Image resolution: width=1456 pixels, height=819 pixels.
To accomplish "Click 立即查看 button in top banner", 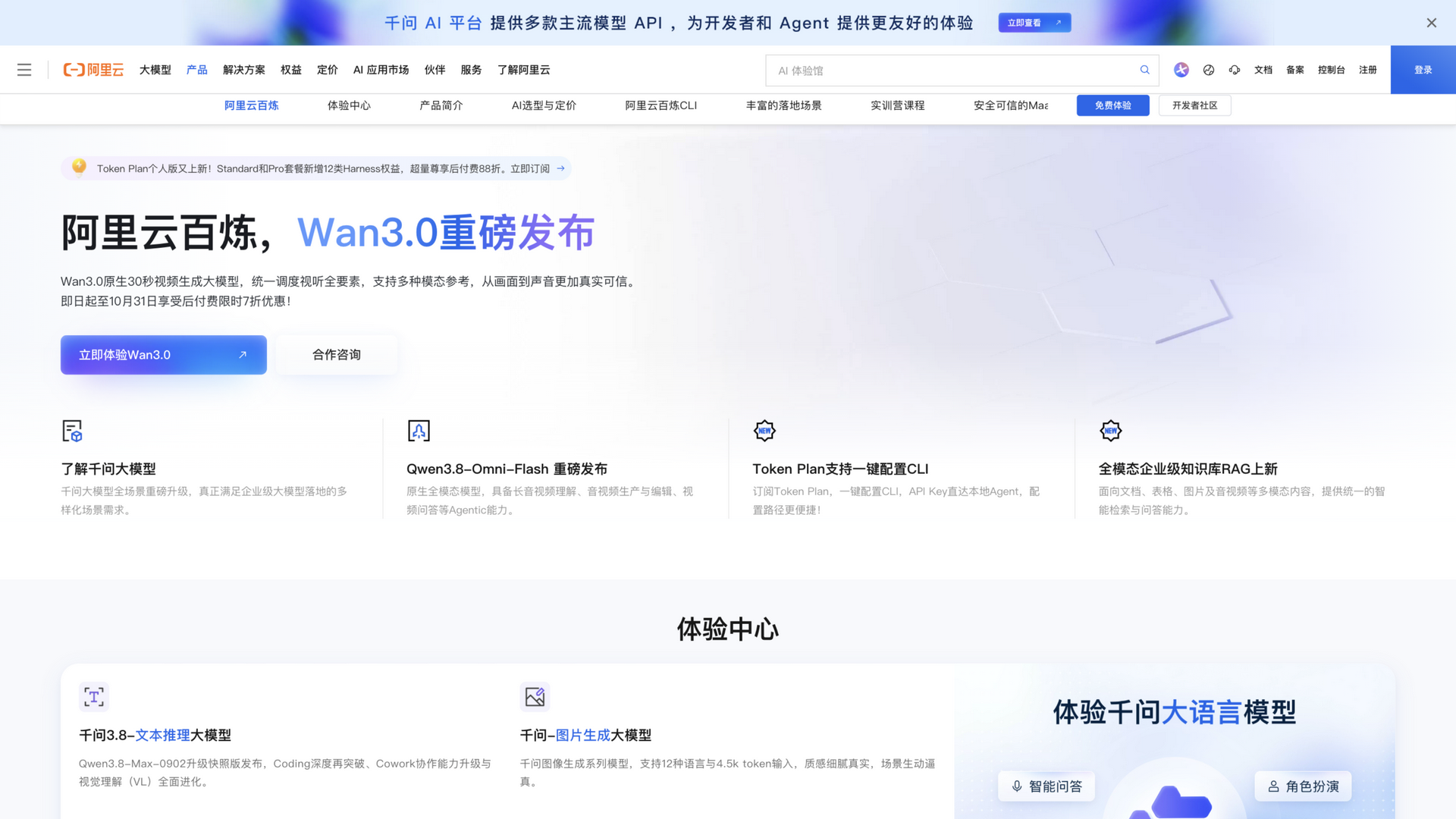I will pos(1034,23).
